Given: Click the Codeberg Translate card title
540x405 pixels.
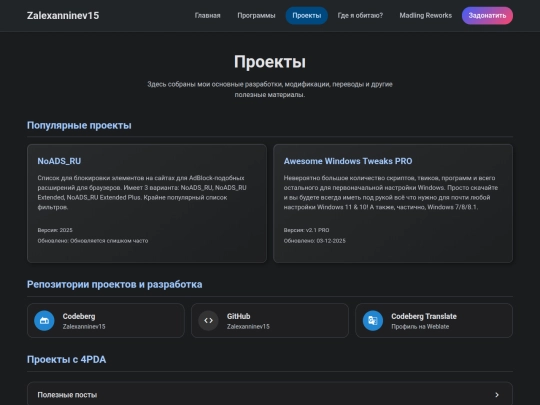Looking at the screenshot, I should point(424,316).
